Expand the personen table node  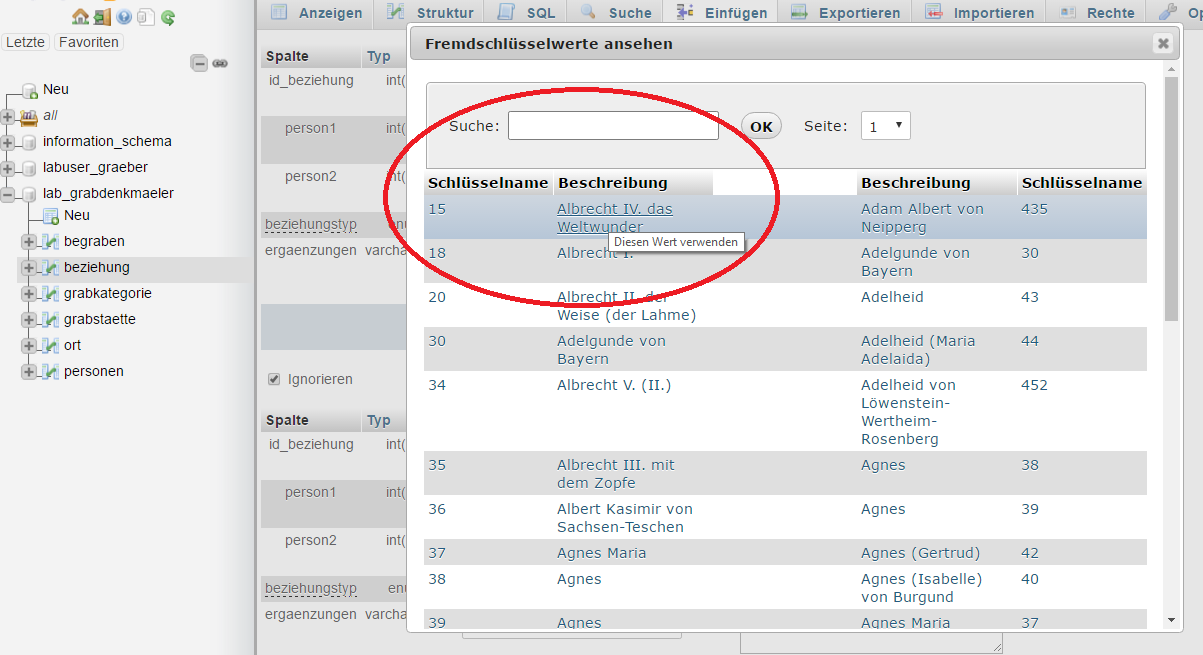pos(29,371)
